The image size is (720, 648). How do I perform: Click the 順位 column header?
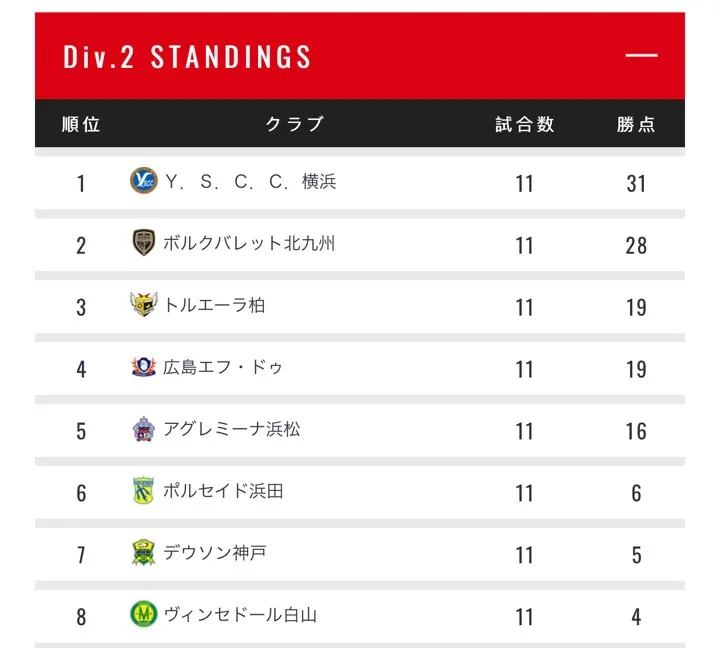pyautogui.click(x=81, y=125)
